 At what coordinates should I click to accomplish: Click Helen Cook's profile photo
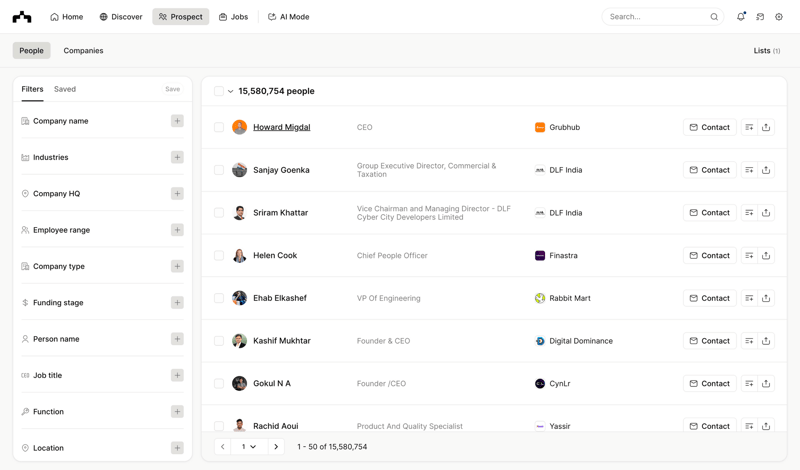pos(239,255)
